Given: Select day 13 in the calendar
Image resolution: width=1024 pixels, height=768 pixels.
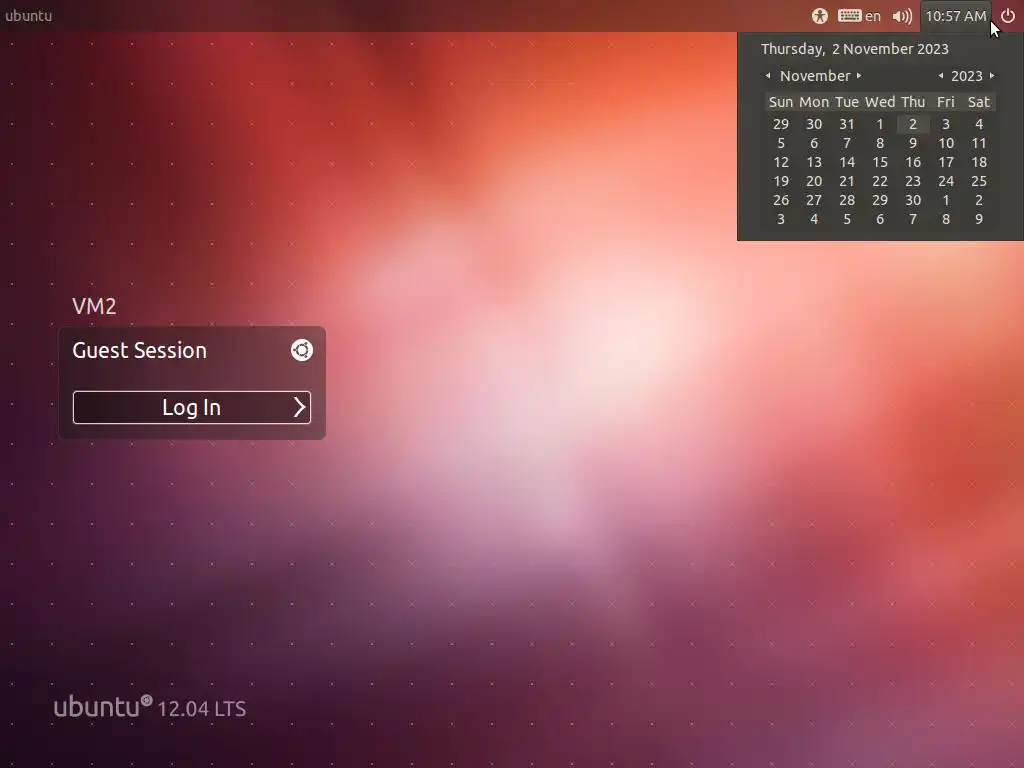Looking at the screenshot, I should click(814, 162).
